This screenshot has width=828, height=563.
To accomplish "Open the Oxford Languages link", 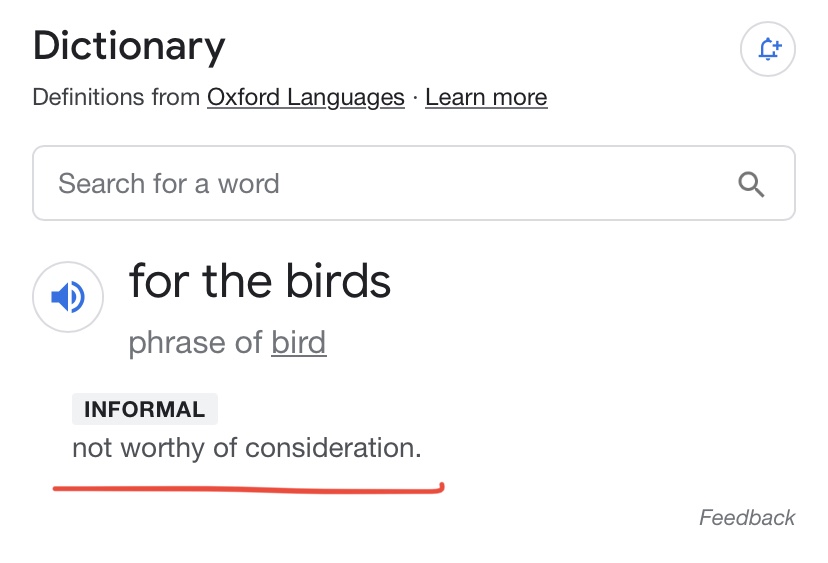I will coord(305,98).
